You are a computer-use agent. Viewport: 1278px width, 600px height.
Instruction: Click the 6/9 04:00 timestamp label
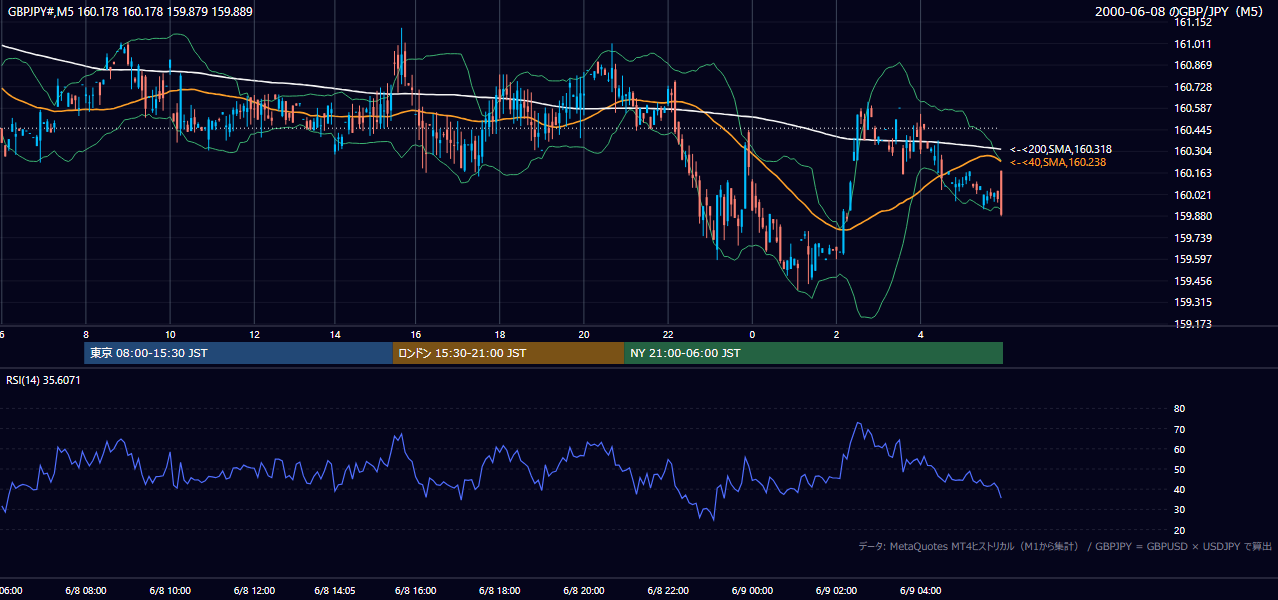[x=920, y=591]
